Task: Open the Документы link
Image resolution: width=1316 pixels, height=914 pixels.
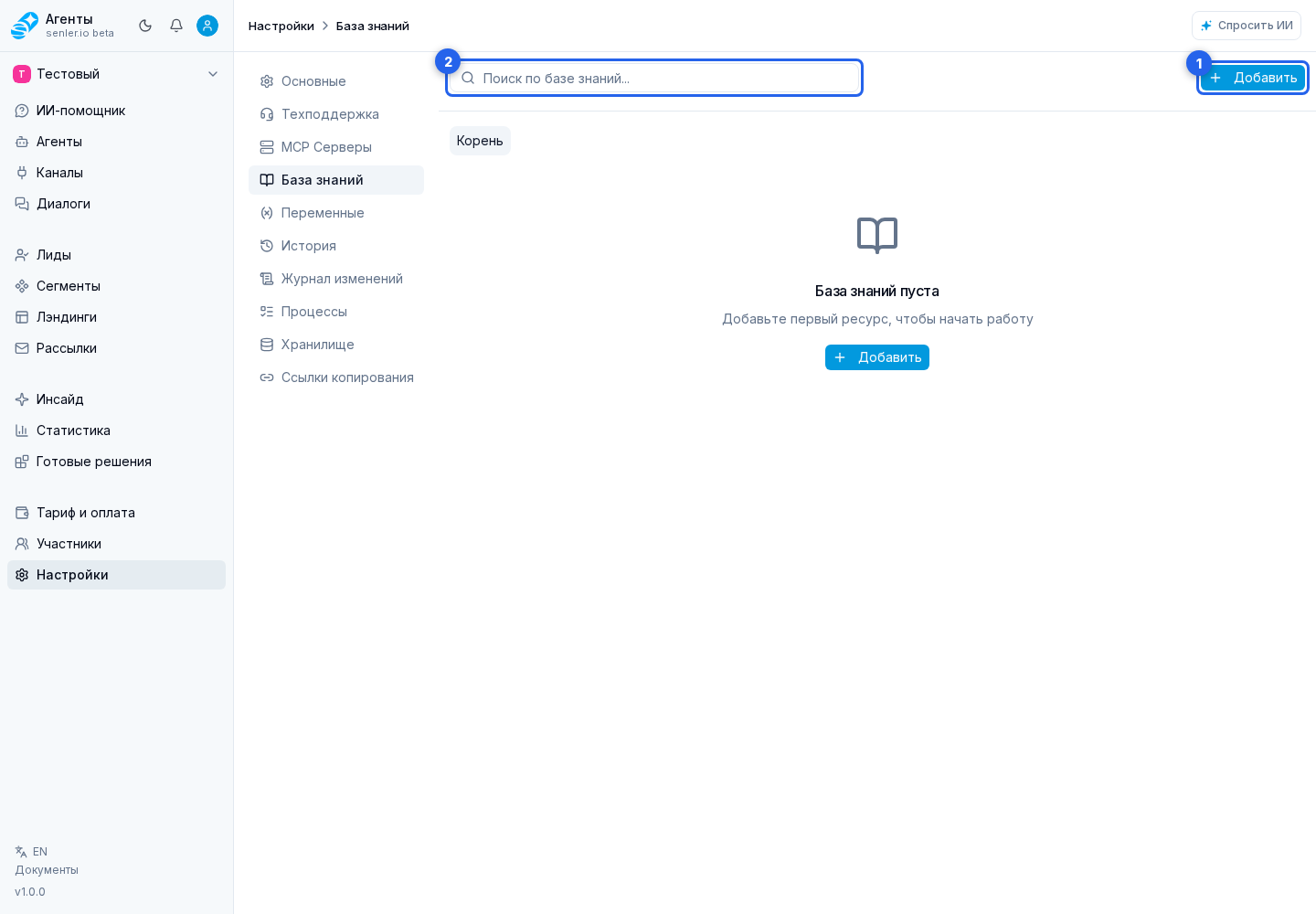Action: click(x=47, y=870)
